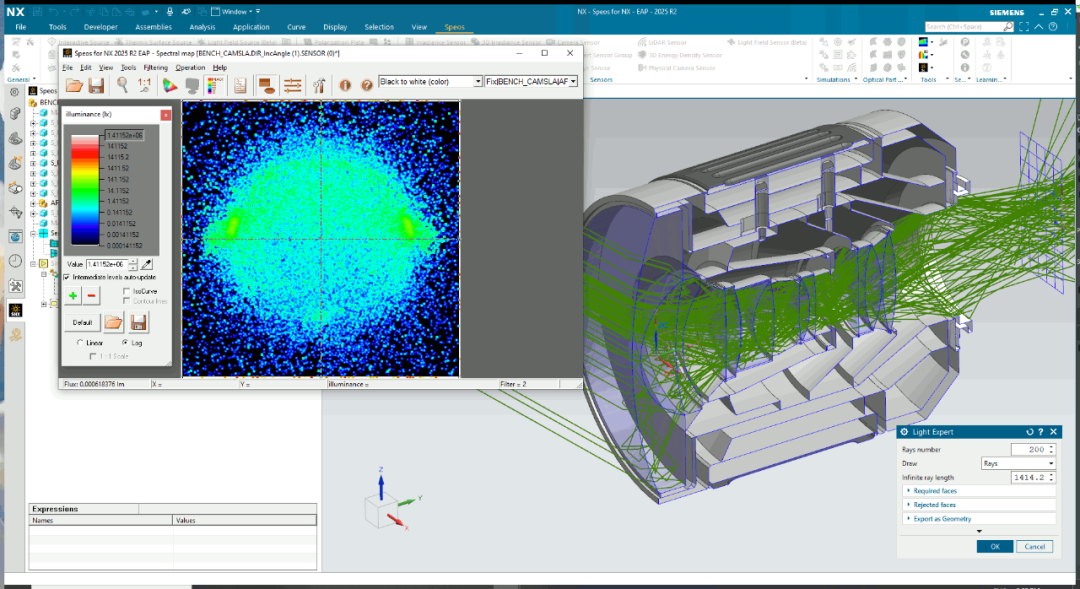
Task: Click the surface shapes icon in Spectral map
Action: (267, 85)
